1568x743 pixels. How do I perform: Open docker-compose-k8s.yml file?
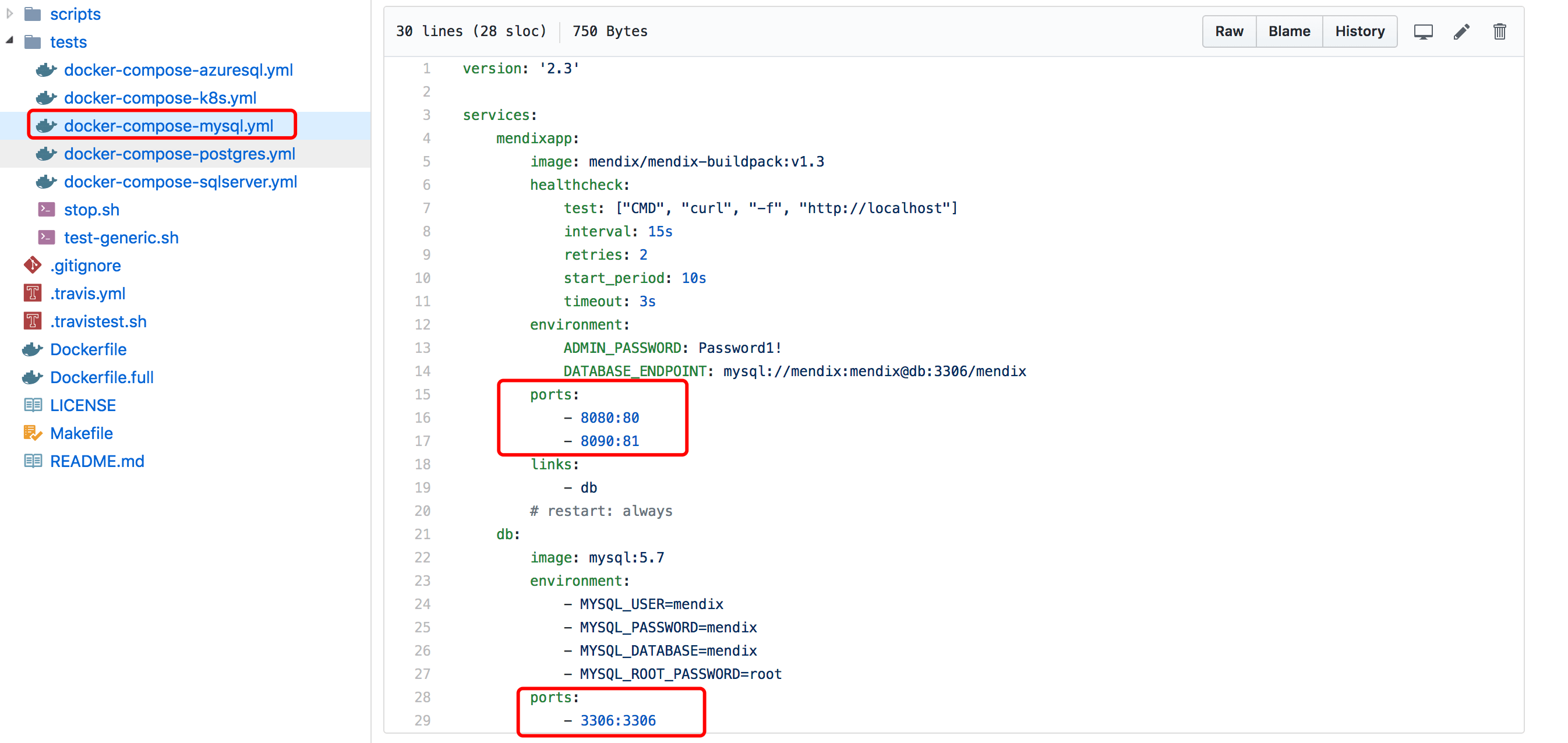160,98
